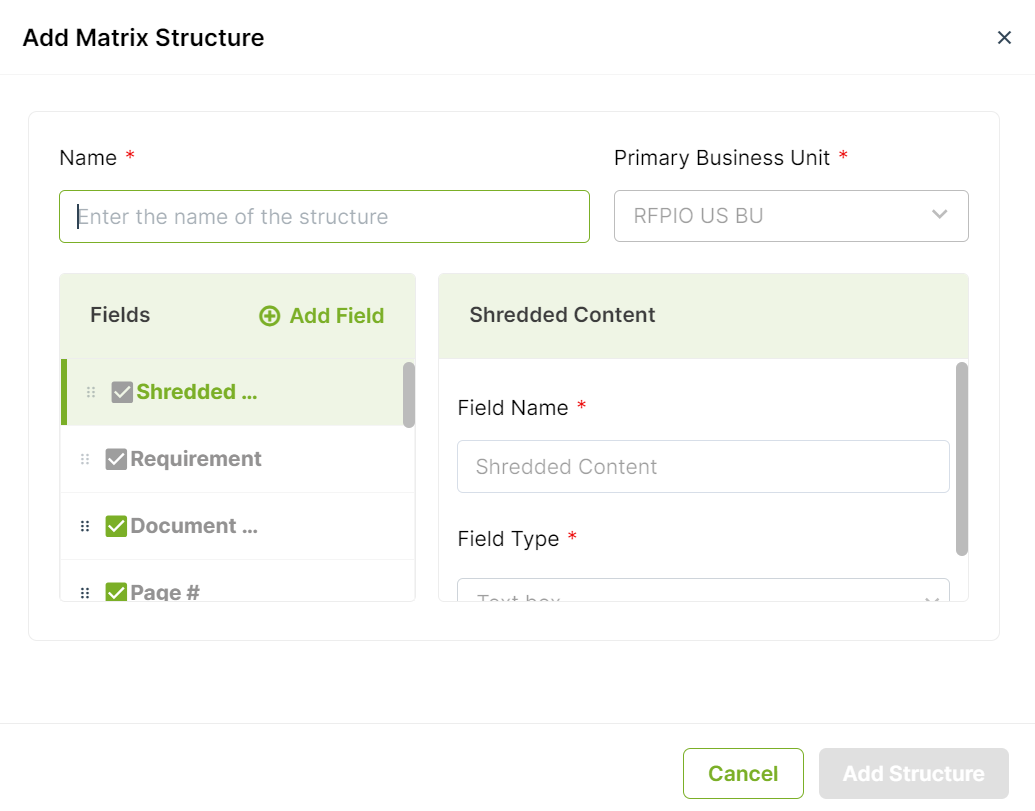Toggle the Shredded field checkbox
1035x811 pixels.
(122, 392)
